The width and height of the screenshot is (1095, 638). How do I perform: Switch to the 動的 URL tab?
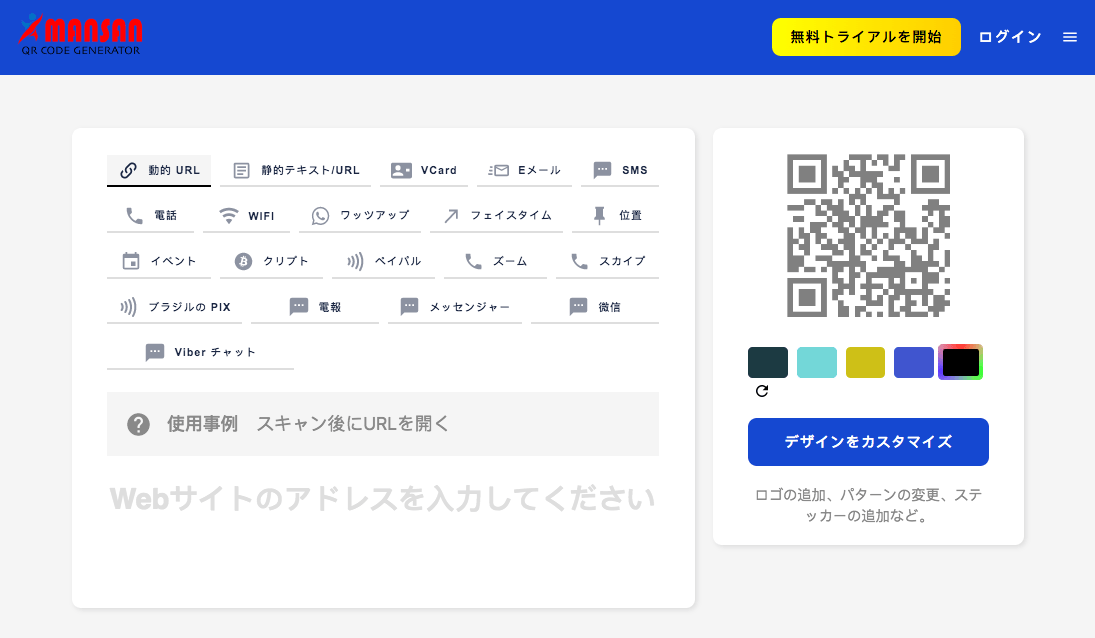(159, 170)
